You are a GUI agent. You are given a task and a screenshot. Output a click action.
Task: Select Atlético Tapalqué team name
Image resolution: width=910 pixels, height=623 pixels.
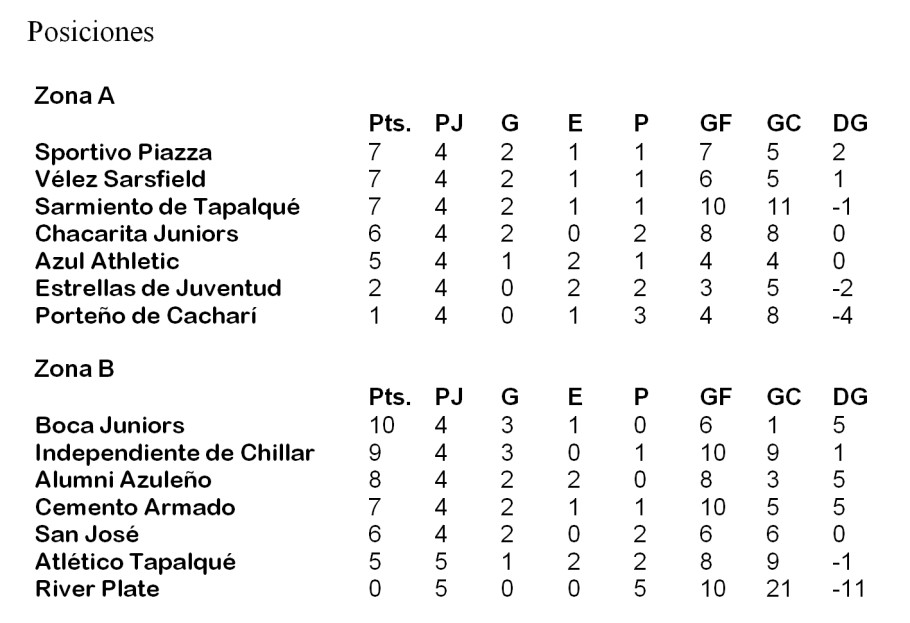(135, 561)
